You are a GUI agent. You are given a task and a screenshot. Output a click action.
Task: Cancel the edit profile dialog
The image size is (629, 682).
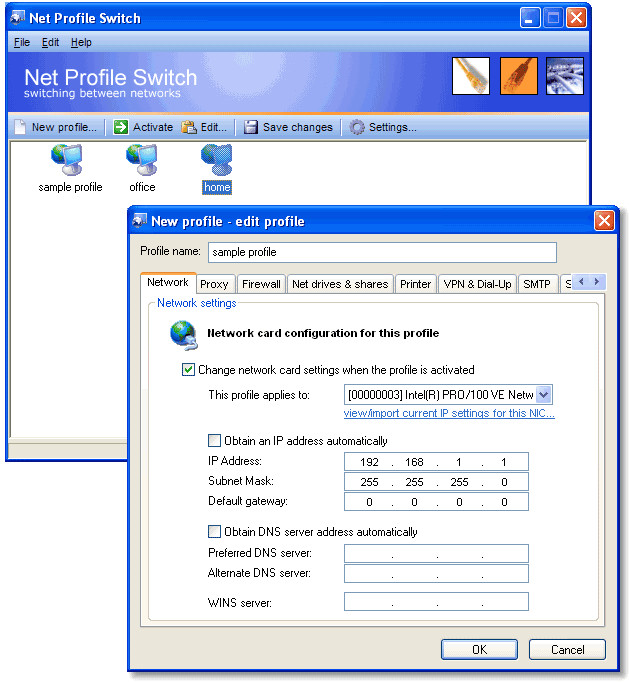(567, 649)
